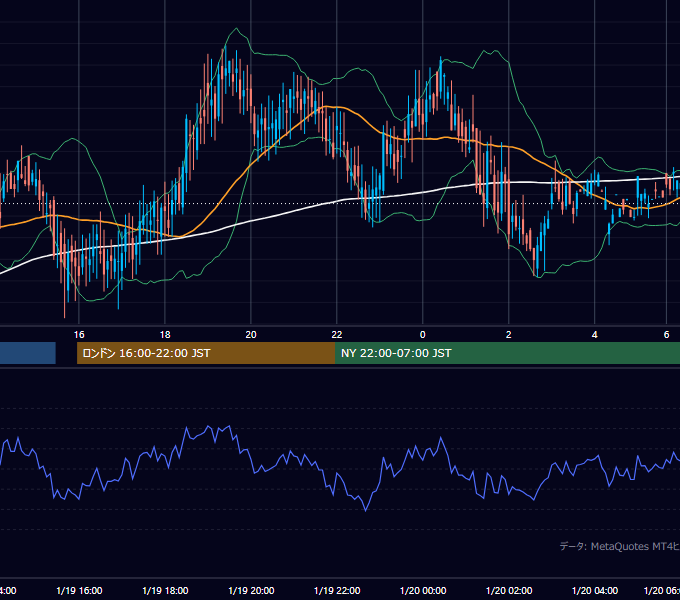Click the "1/19 18:00" date label

click(165, 590)
